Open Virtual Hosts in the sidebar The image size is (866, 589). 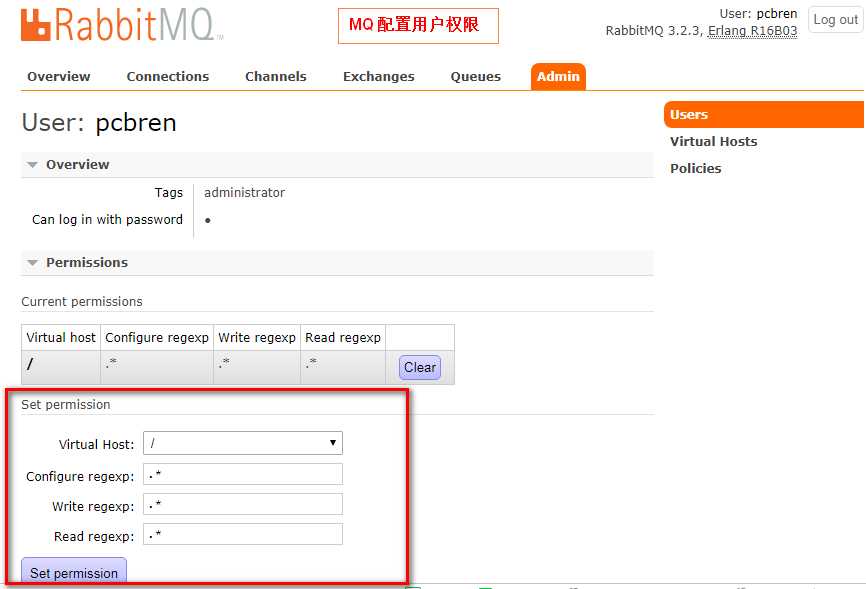(713, 141)
